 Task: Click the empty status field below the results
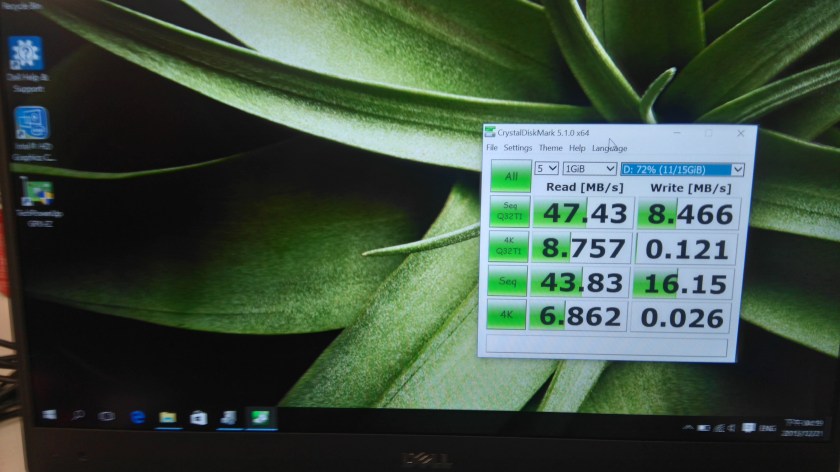pos(608,345)
